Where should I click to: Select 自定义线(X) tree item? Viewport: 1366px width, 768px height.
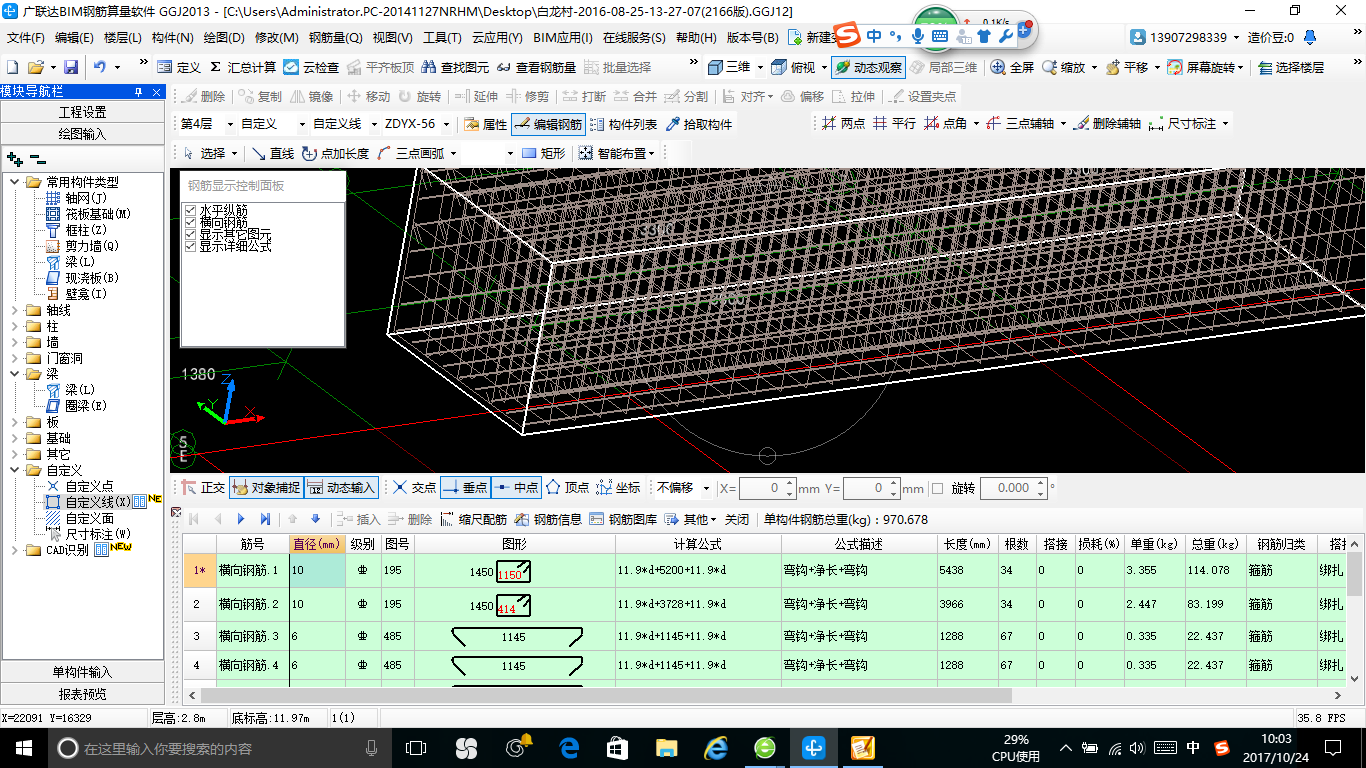(97, 502)
